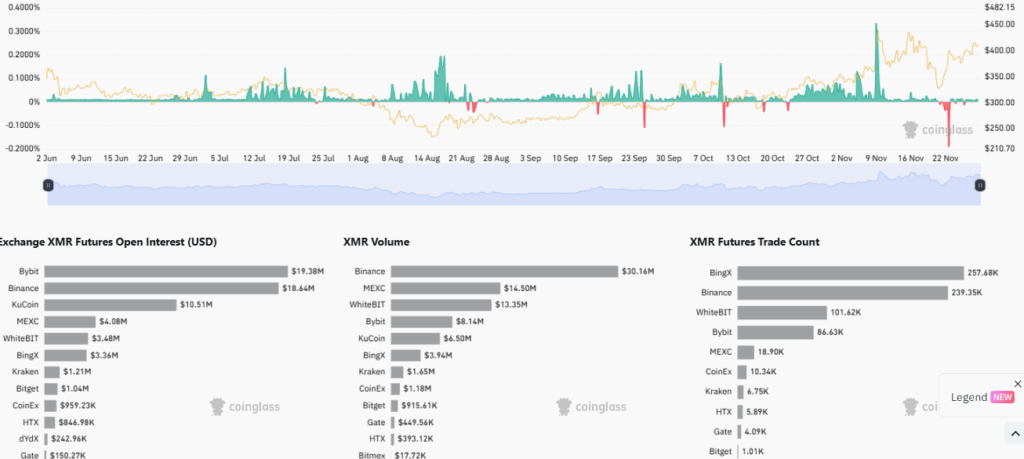The width and height of the screenshot is (1024, 459).
Task: Click the right handle of the range selector
Action: pyautogui.click(x=980, y=185)
